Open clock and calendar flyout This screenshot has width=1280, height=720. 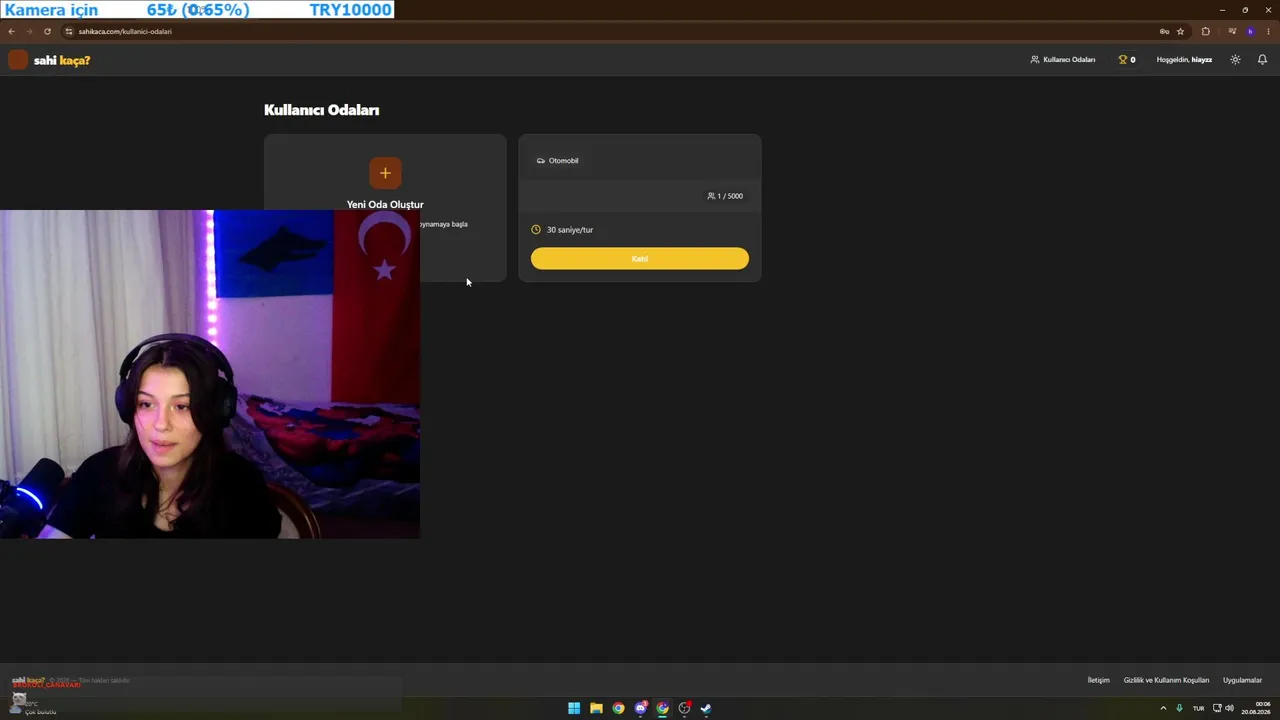pos(1256,708)
